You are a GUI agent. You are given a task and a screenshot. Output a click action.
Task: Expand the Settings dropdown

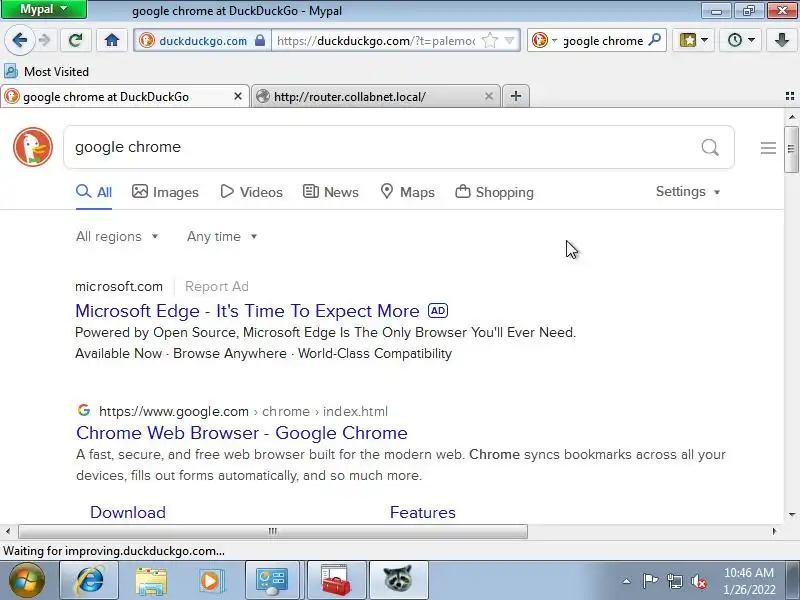[x=688, y=192]
